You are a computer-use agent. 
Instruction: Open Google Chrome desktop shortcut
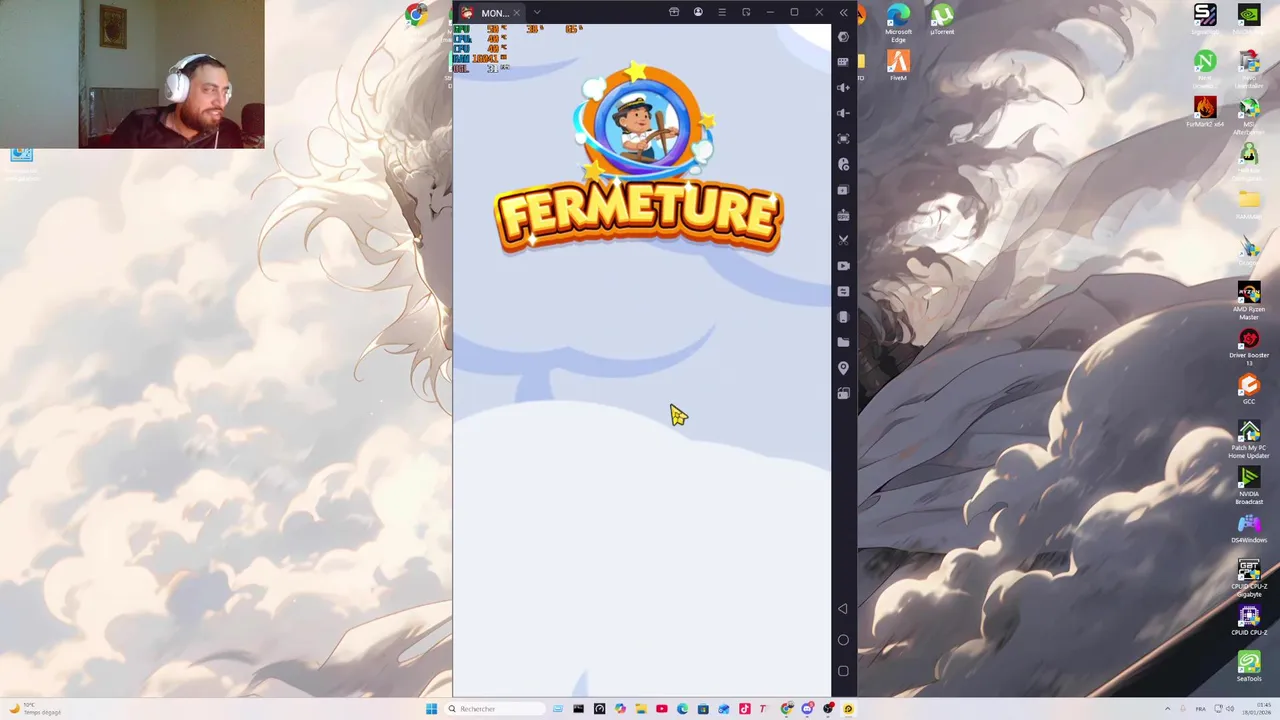[416, 14]
